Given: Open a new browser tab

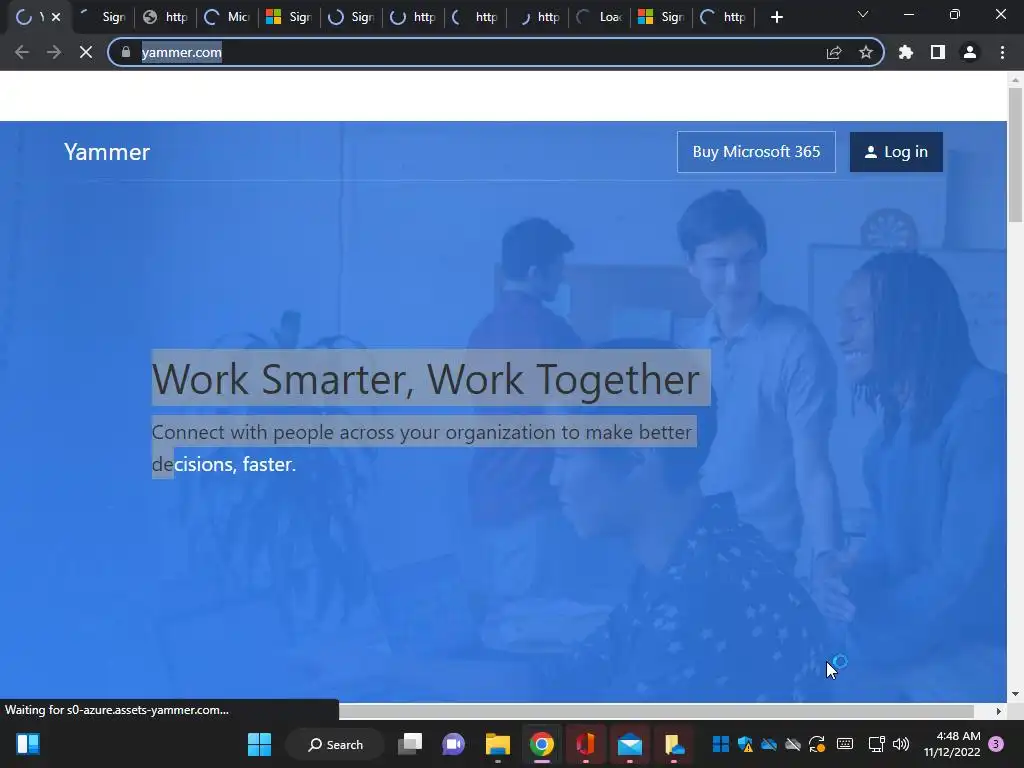Looking at the screenshot, I should point(776,18).
